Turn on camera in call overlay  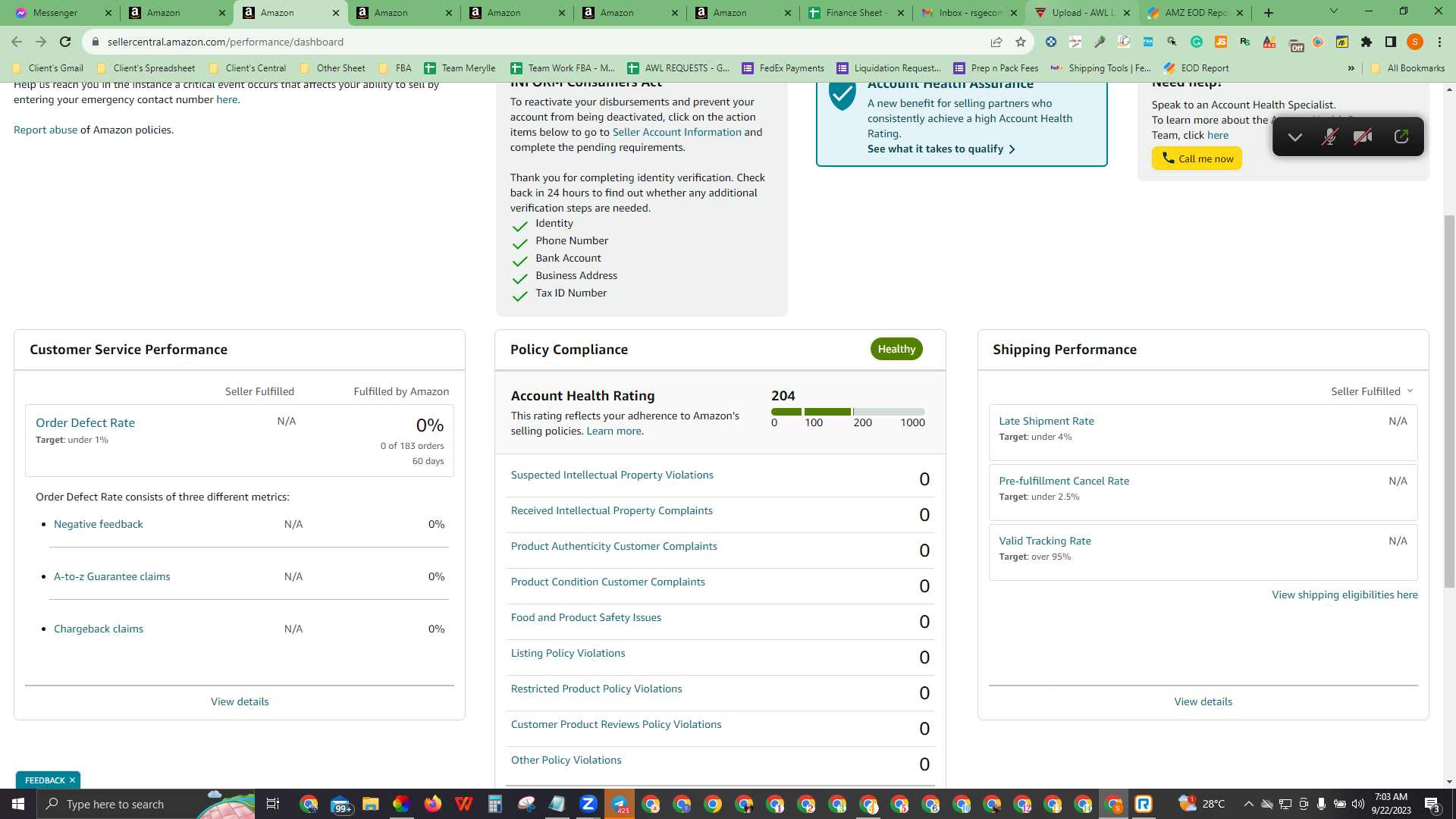point(1363,136)
